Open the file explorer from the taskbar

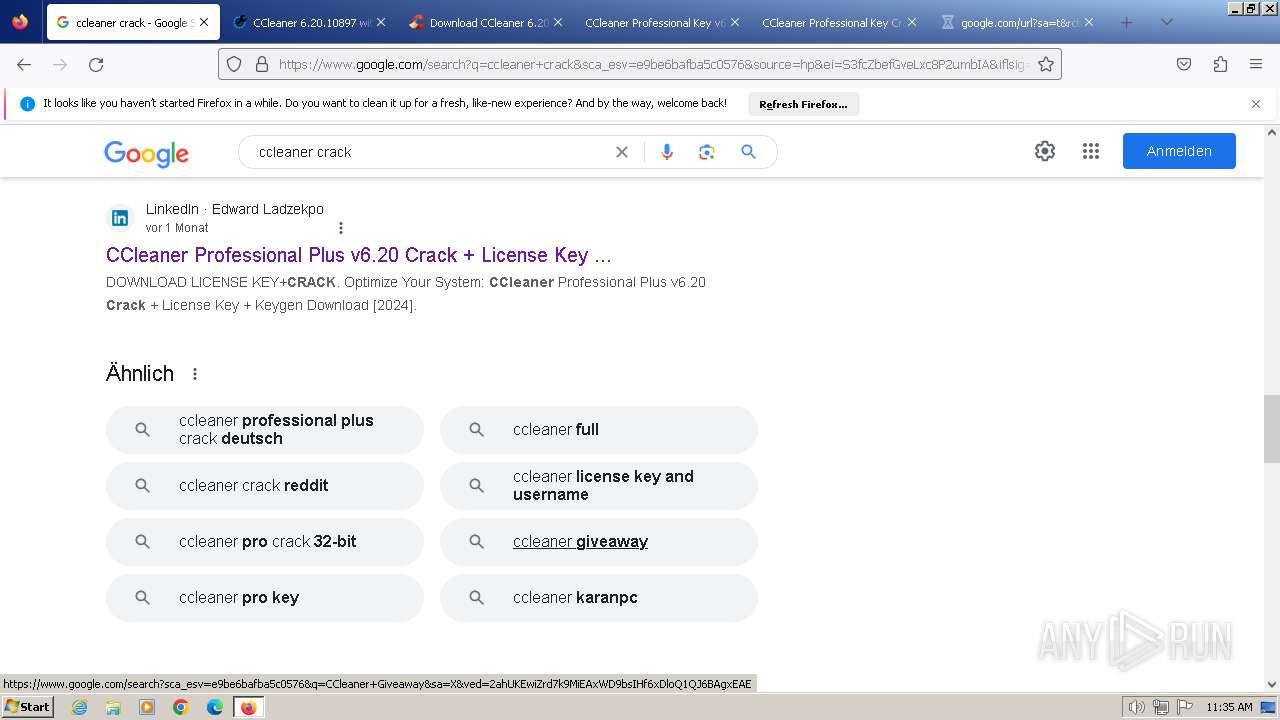pos(113,707)
